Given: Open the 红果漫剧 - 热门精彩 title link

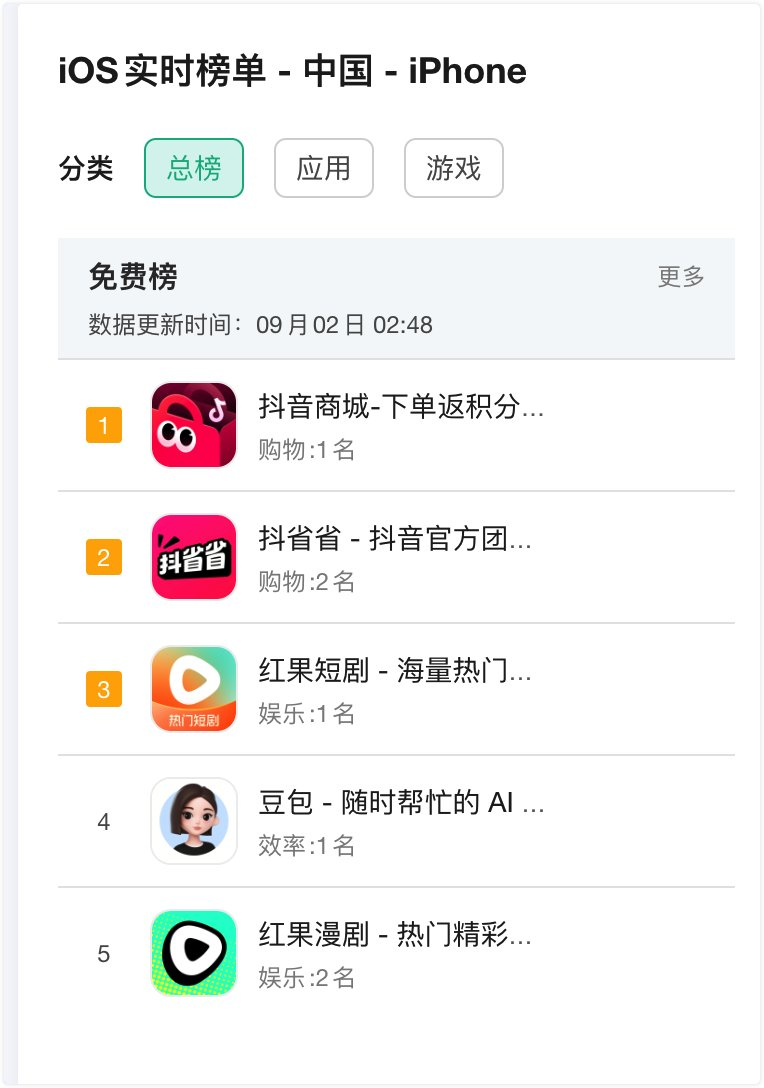Looking at the screenshot, I should (x=395, y=934).
